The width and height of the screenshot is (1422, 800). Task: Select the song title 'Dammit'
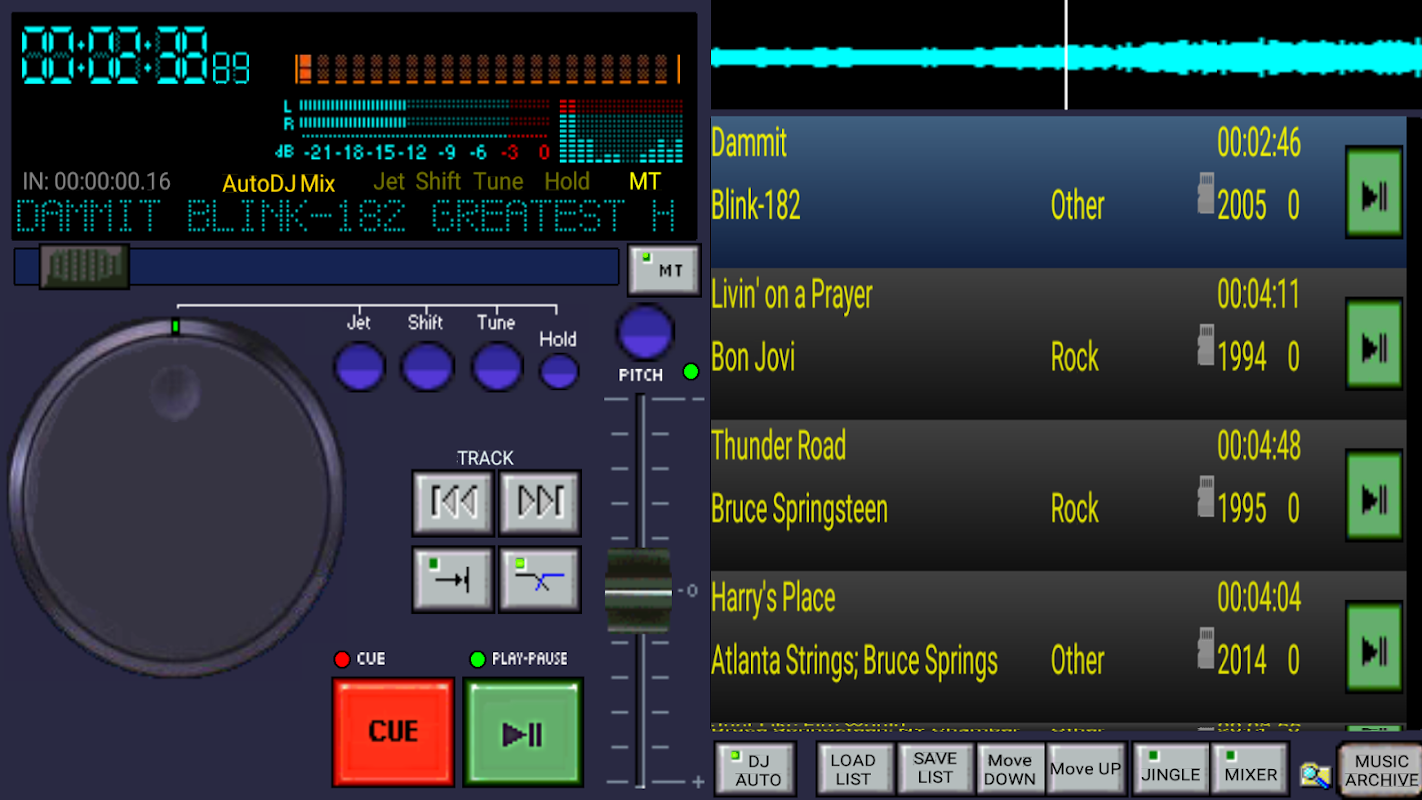coord(749,143)
